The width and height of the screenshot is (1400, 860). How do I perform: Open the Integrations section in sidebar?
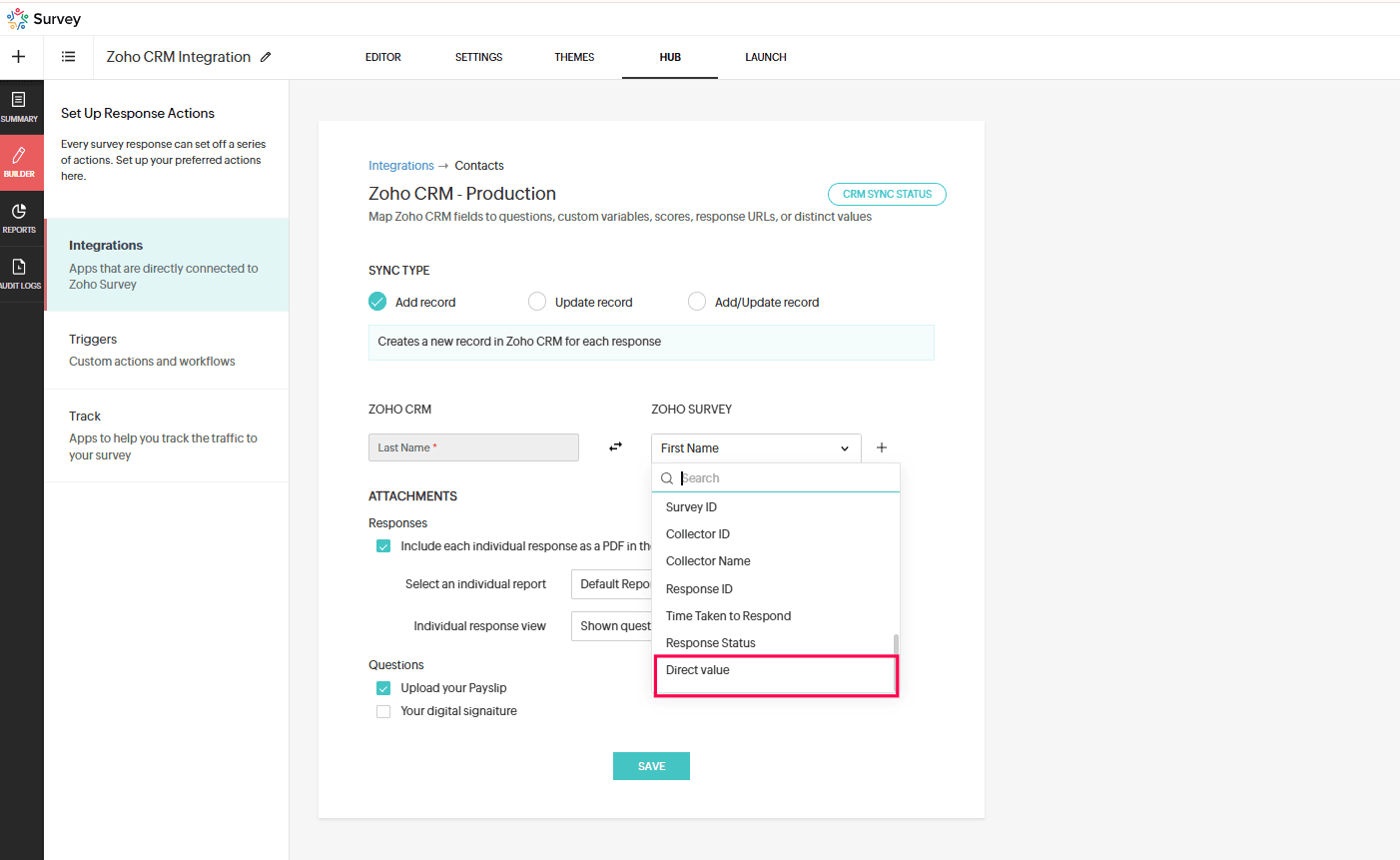(167, 265)
